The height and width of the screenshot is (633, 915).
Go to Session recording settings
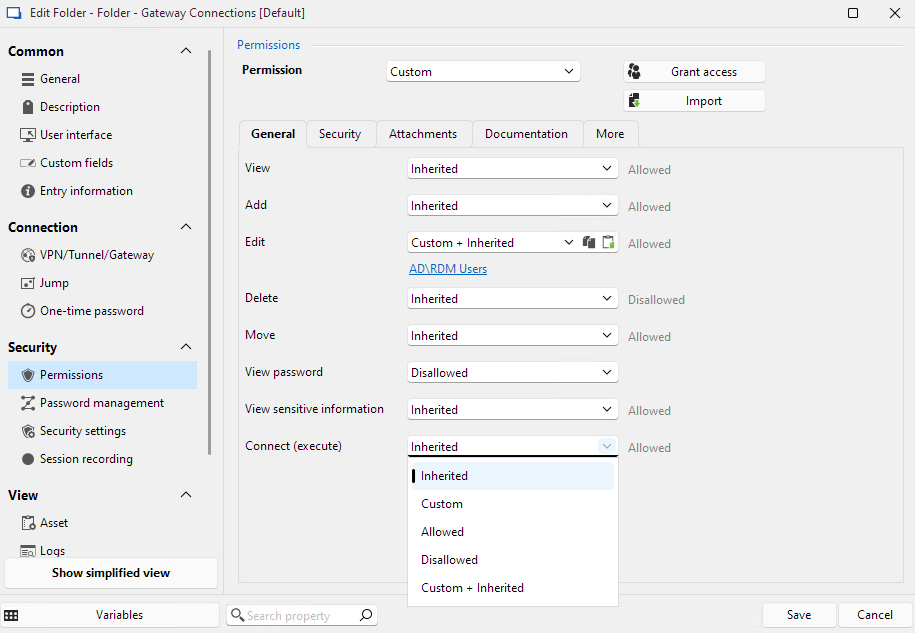pyautogui.click(x=85, y=459)
